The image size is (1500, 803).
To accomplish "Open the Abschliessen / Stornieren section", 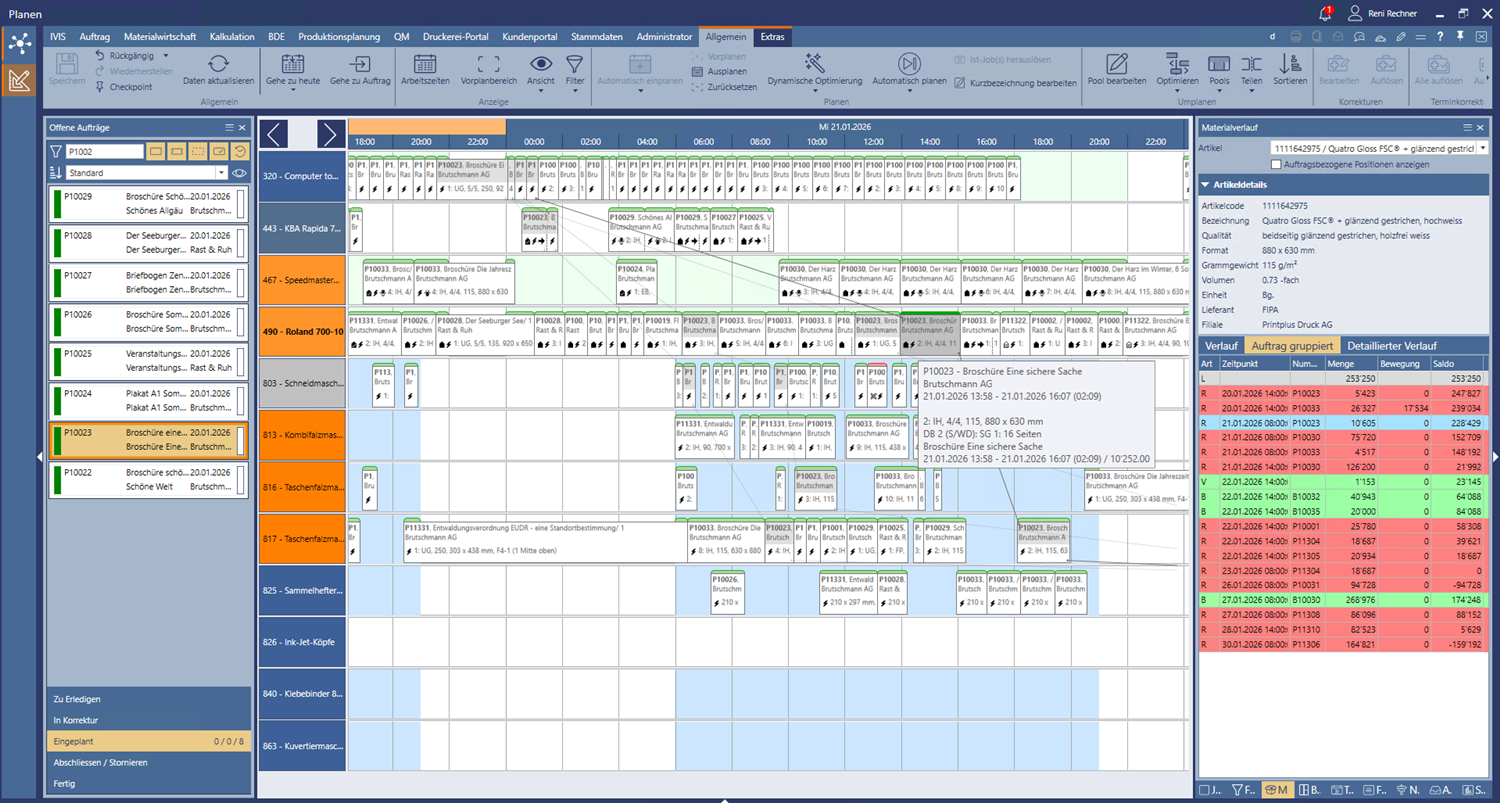I will 100,762.
